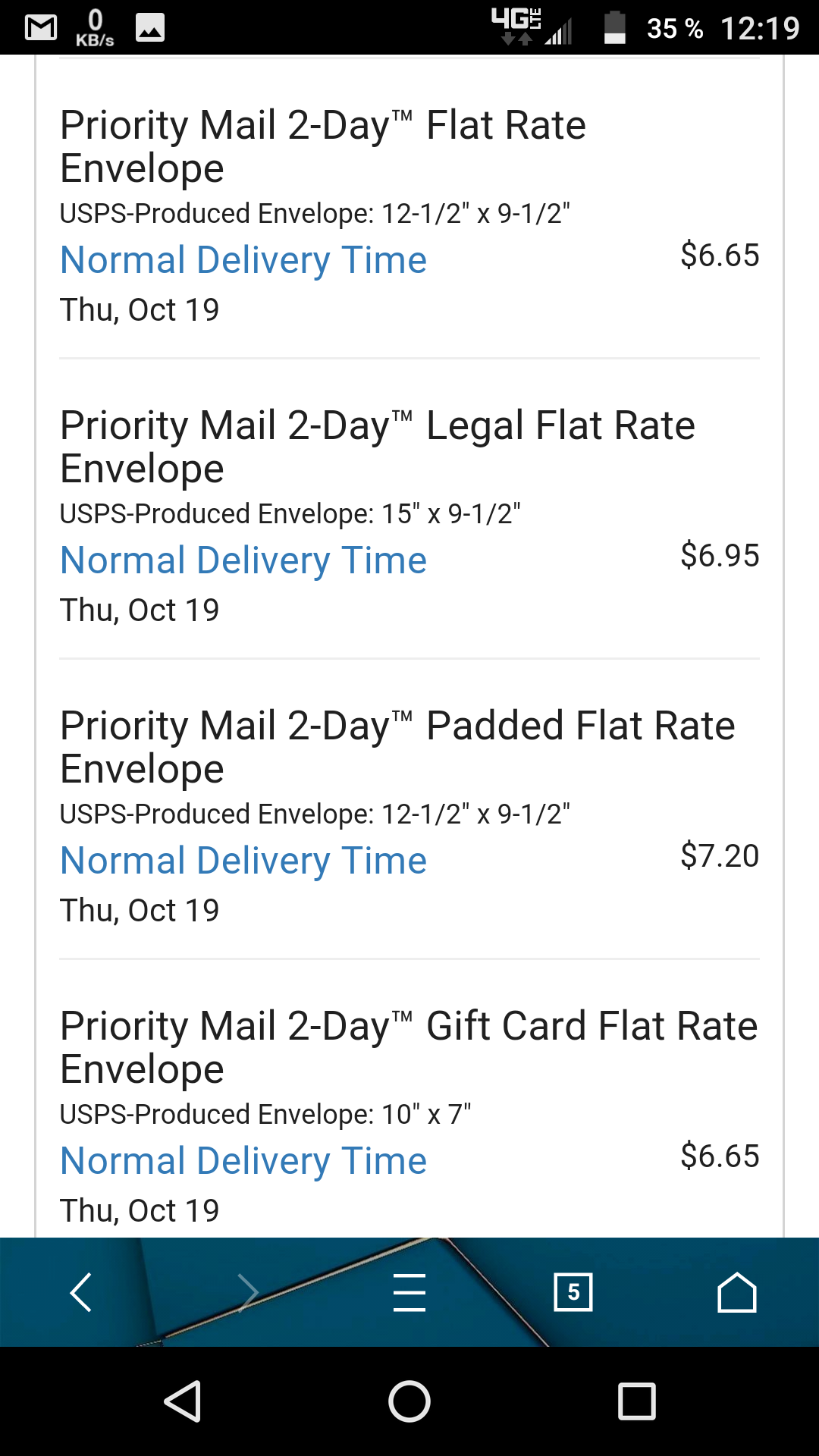Select Priority Mail 2-Day Legal Flat Rate title
The image size is (819, 1456).
[x=377, y=447]
